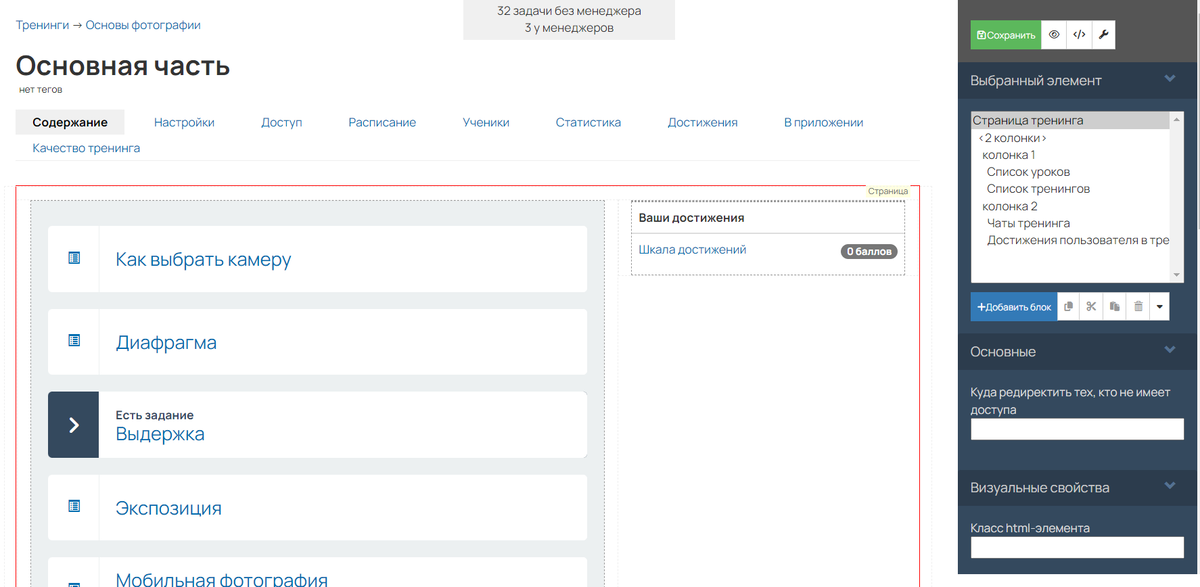Click the copy block icon
1200x587 pixels.
point(1068,307)
